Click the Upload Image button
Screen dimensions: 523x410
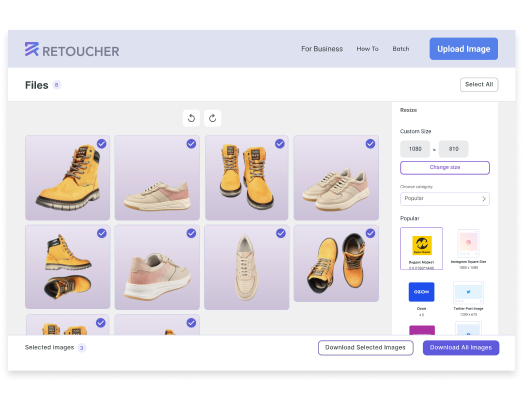pos(464,49)
